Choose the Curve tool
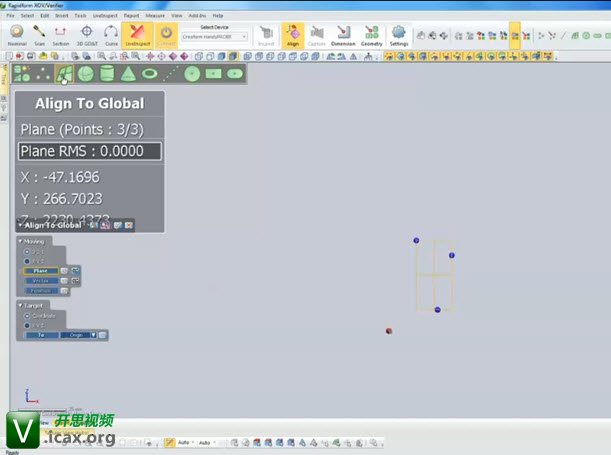Image resolution: width=611 pixels, height=455 pixels. [x=111, y=35]
